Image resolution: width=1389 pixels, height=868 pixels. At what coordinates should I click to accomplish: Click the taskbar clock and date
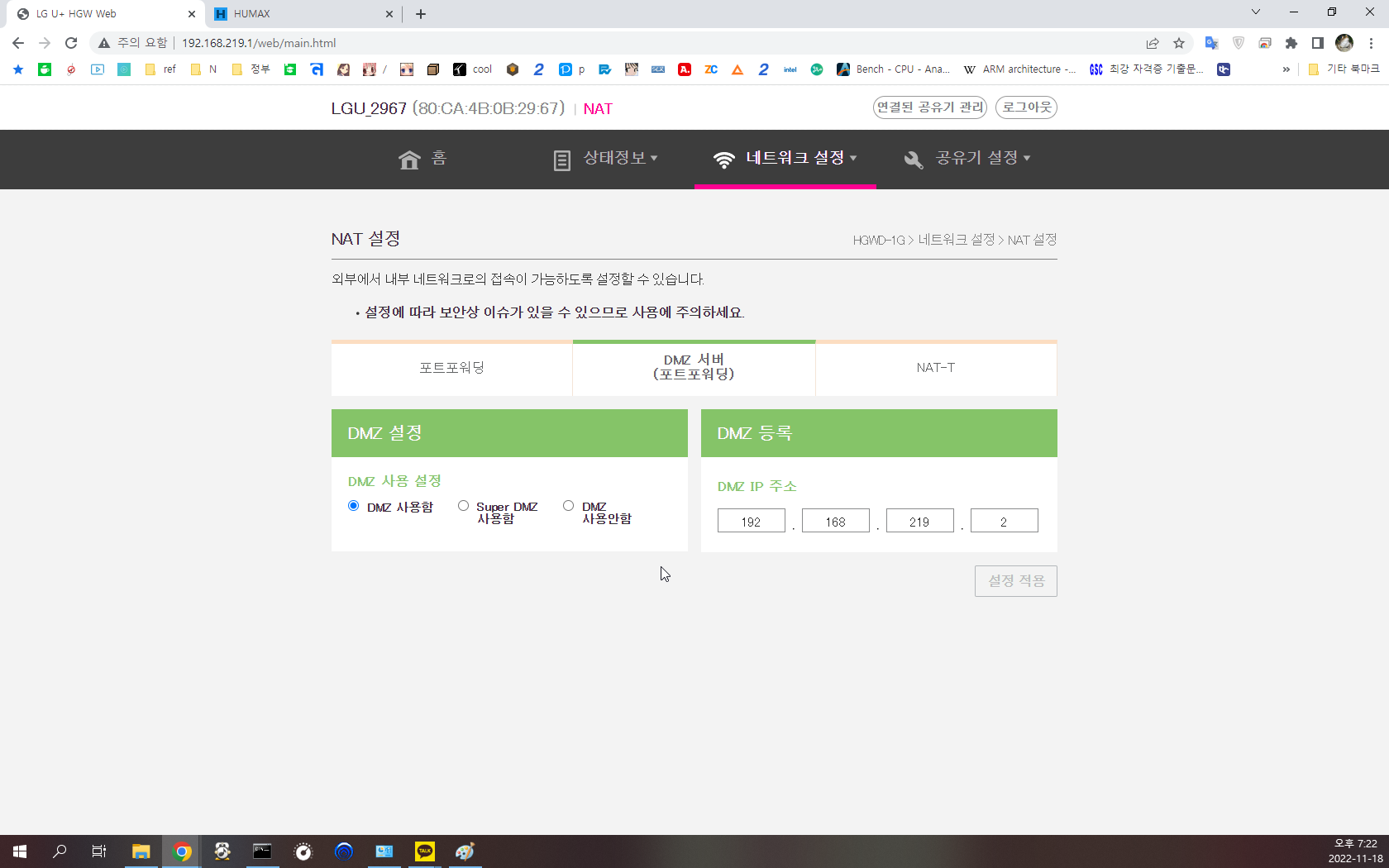pyautogui.click(x=1355, y=851)
